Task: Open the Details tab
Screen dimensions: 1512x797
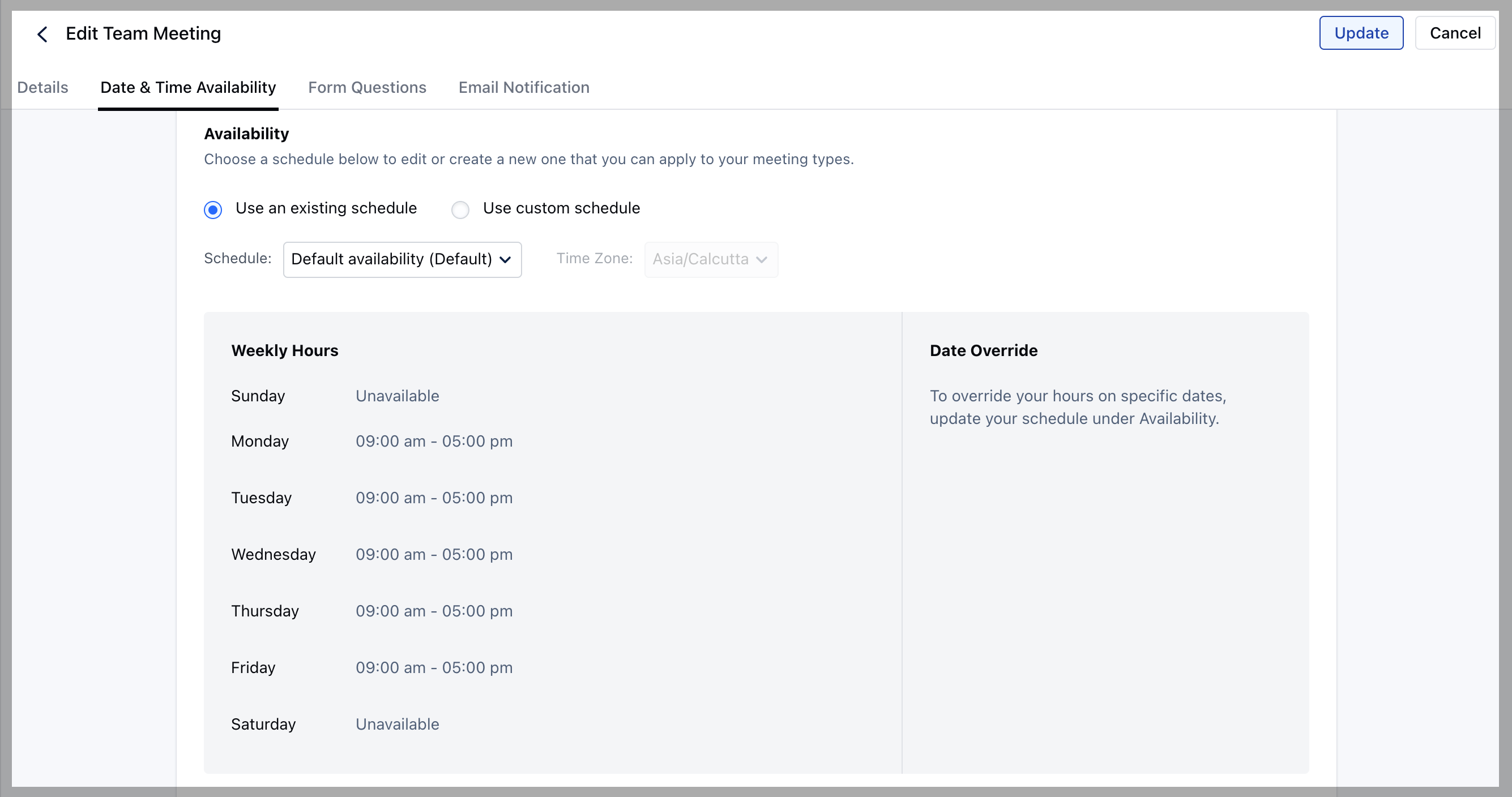Action: pyautogui.click(x=42, y=87)
